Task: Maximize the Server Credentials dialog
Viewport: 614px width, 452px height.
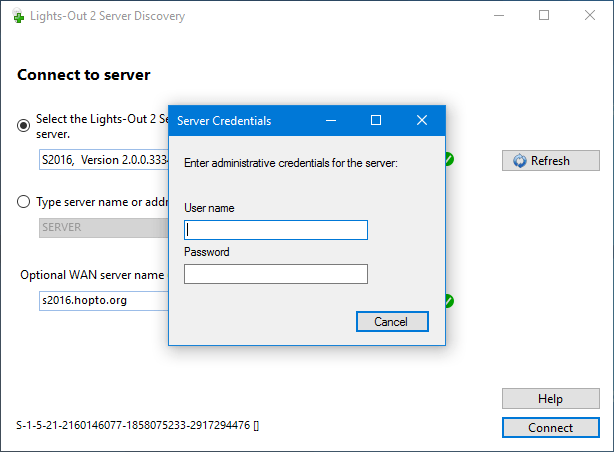Action: [376, 120]
